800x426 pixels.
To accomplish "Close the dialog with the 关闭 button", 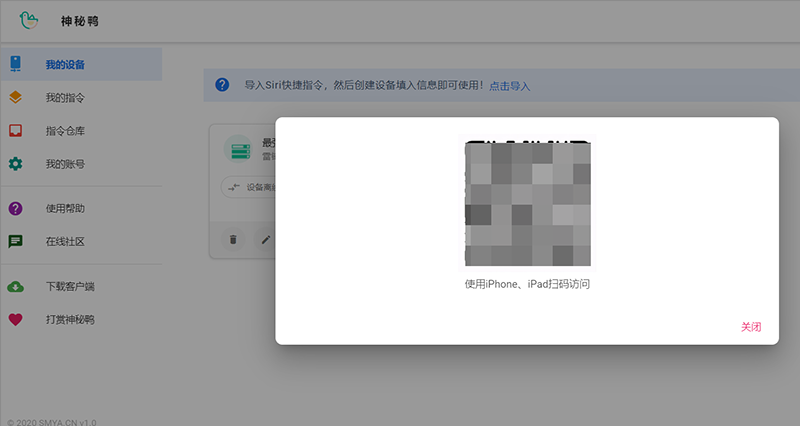I will (751, 327).
